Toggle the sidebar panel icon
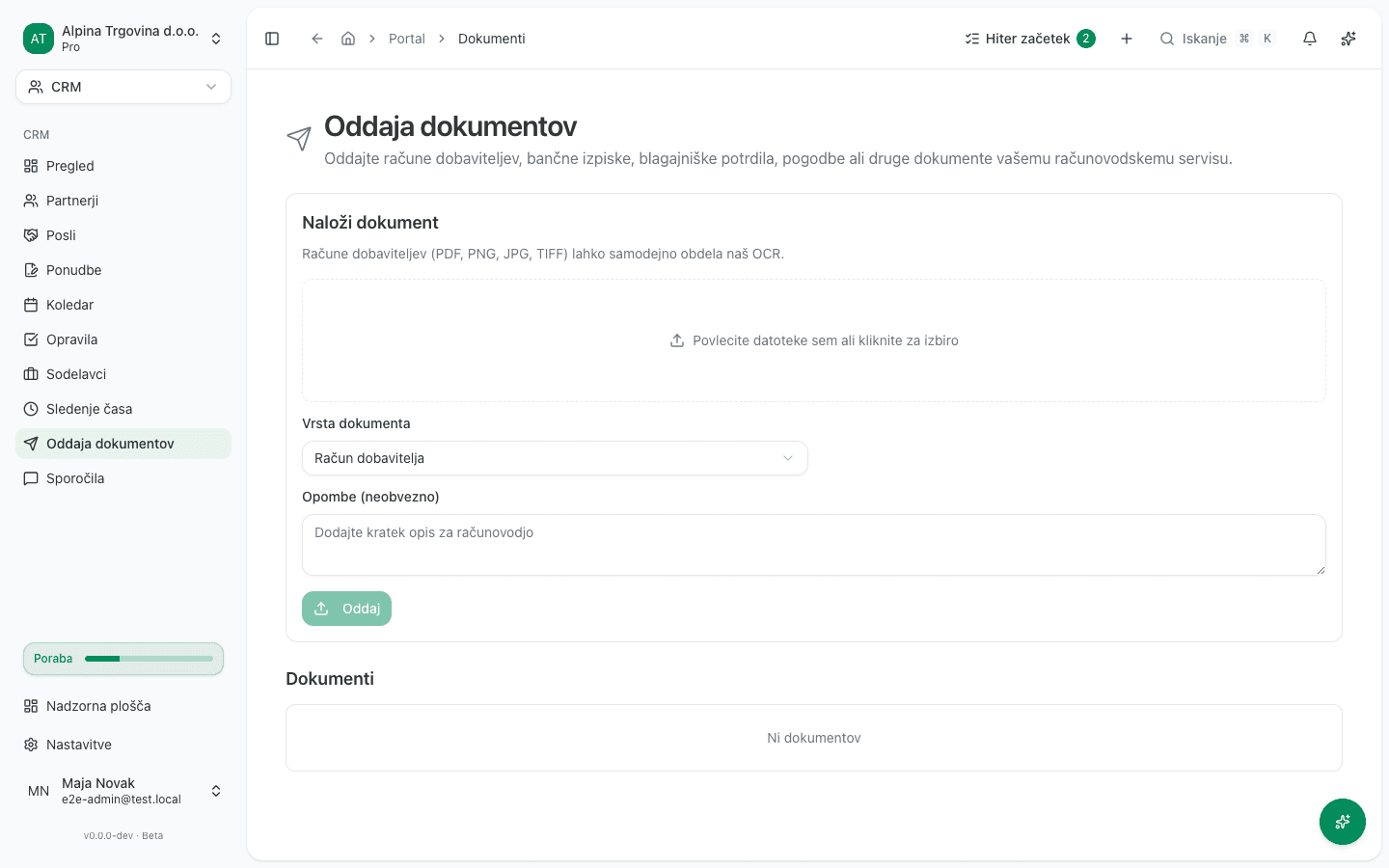1389x868 pixels. point(272,39)
